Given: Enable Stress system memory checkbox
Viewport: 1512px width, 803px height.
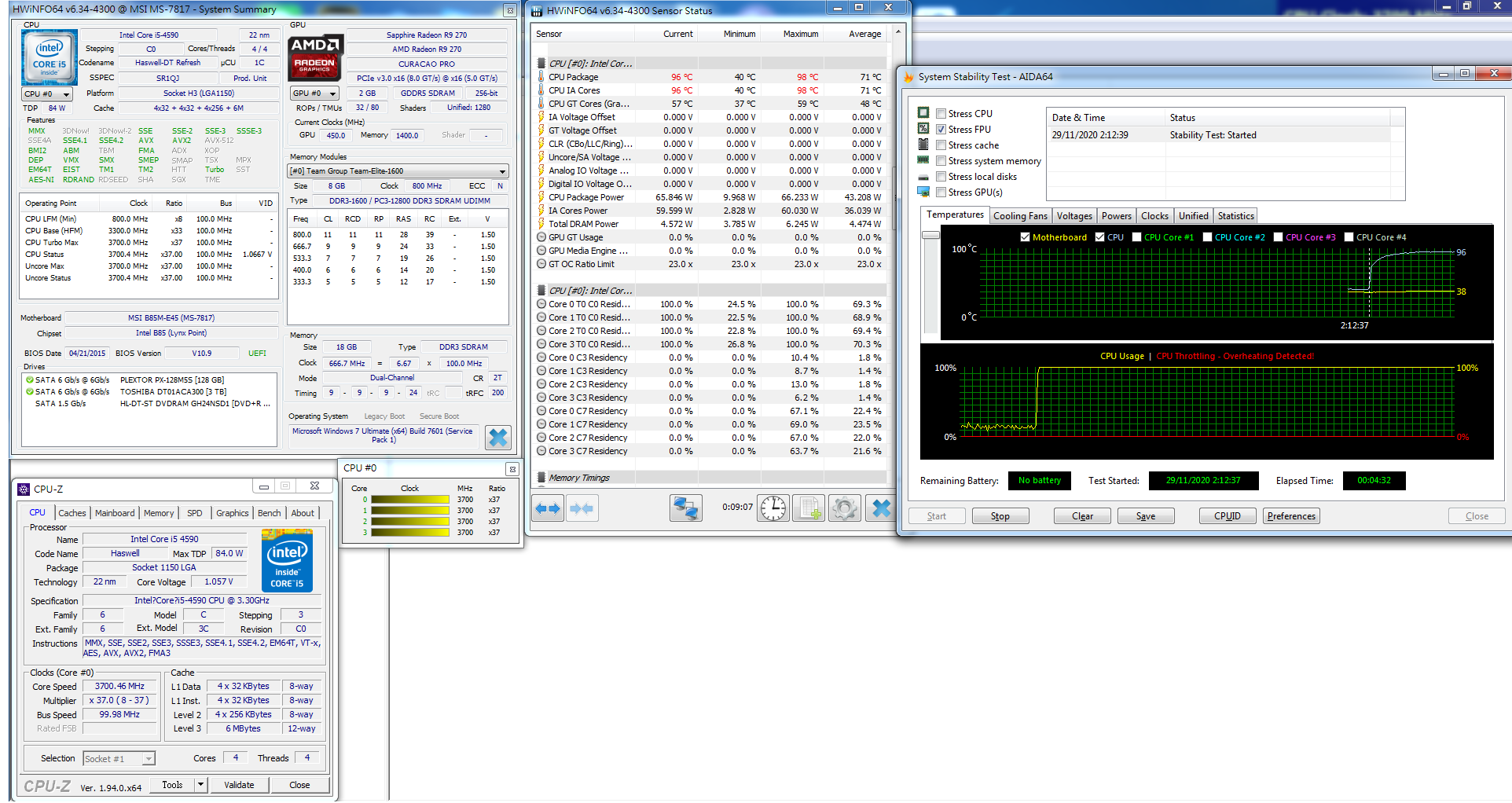Looking at the screenshot, I should coord(941,161).
